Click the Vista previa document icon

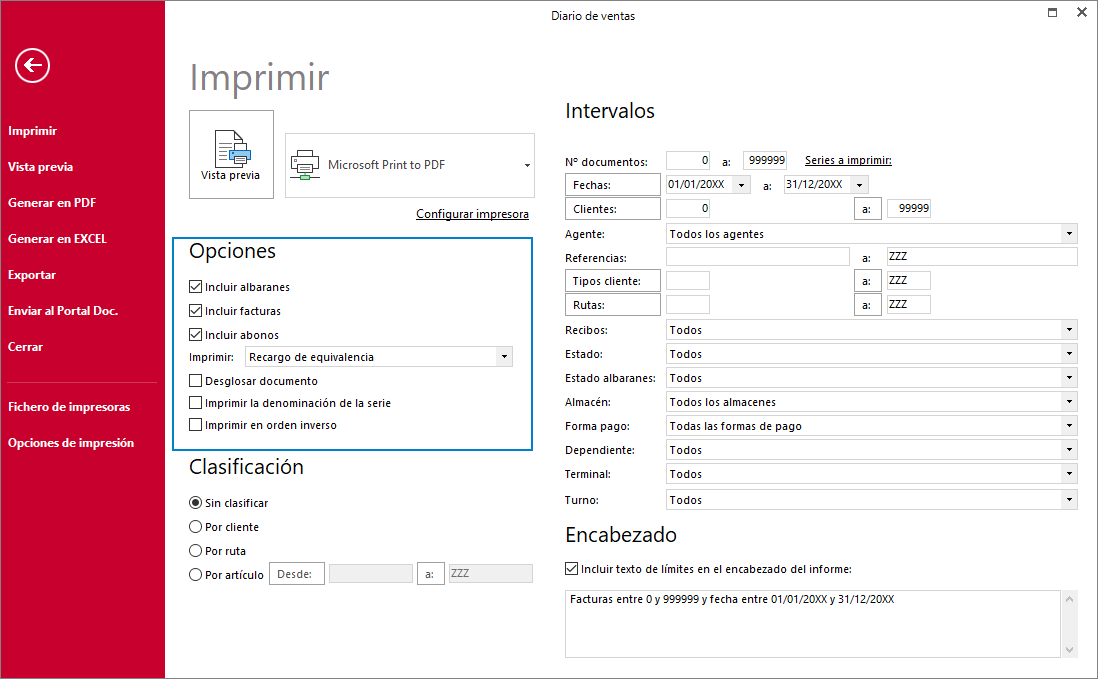(x=232, y=149)
